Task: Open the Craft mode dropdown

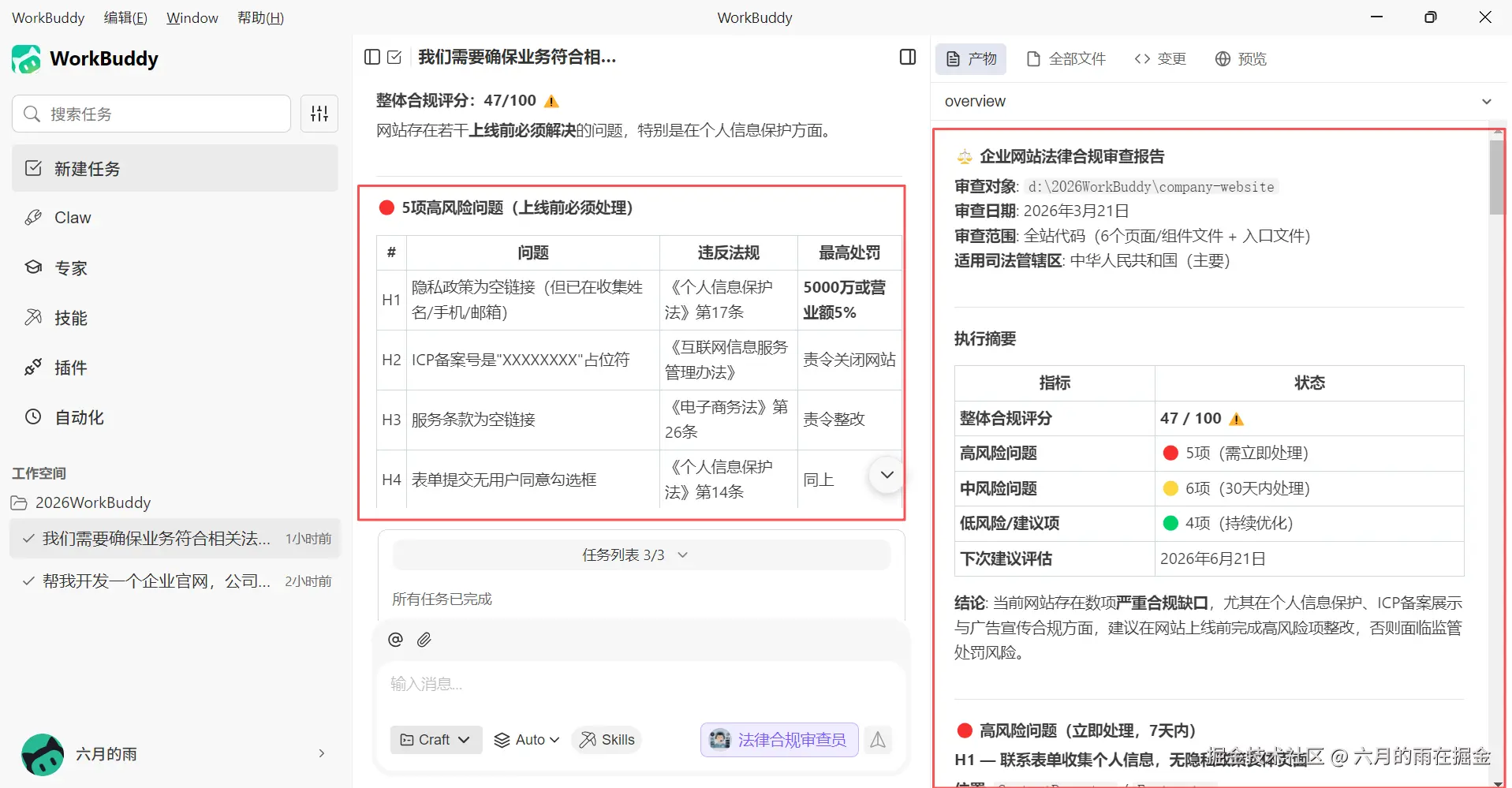Action: (436, 740)
